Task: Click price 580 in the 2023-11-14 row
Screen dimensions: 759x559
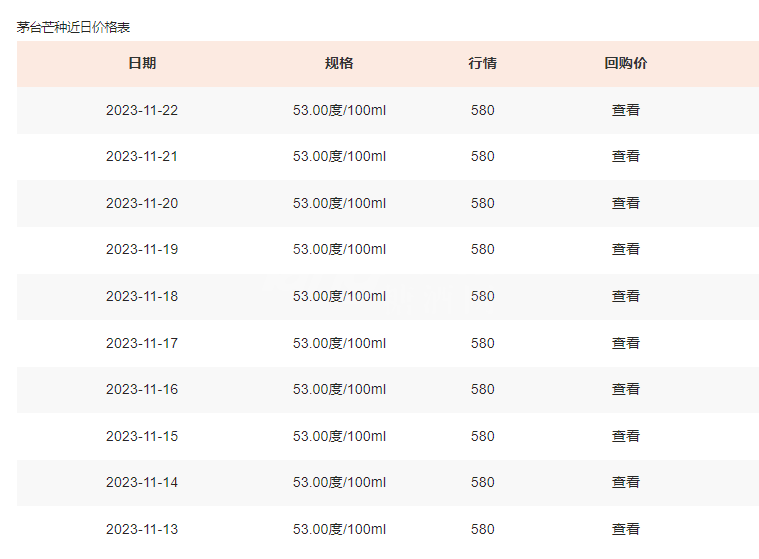Action: click(x=483, y=482)
